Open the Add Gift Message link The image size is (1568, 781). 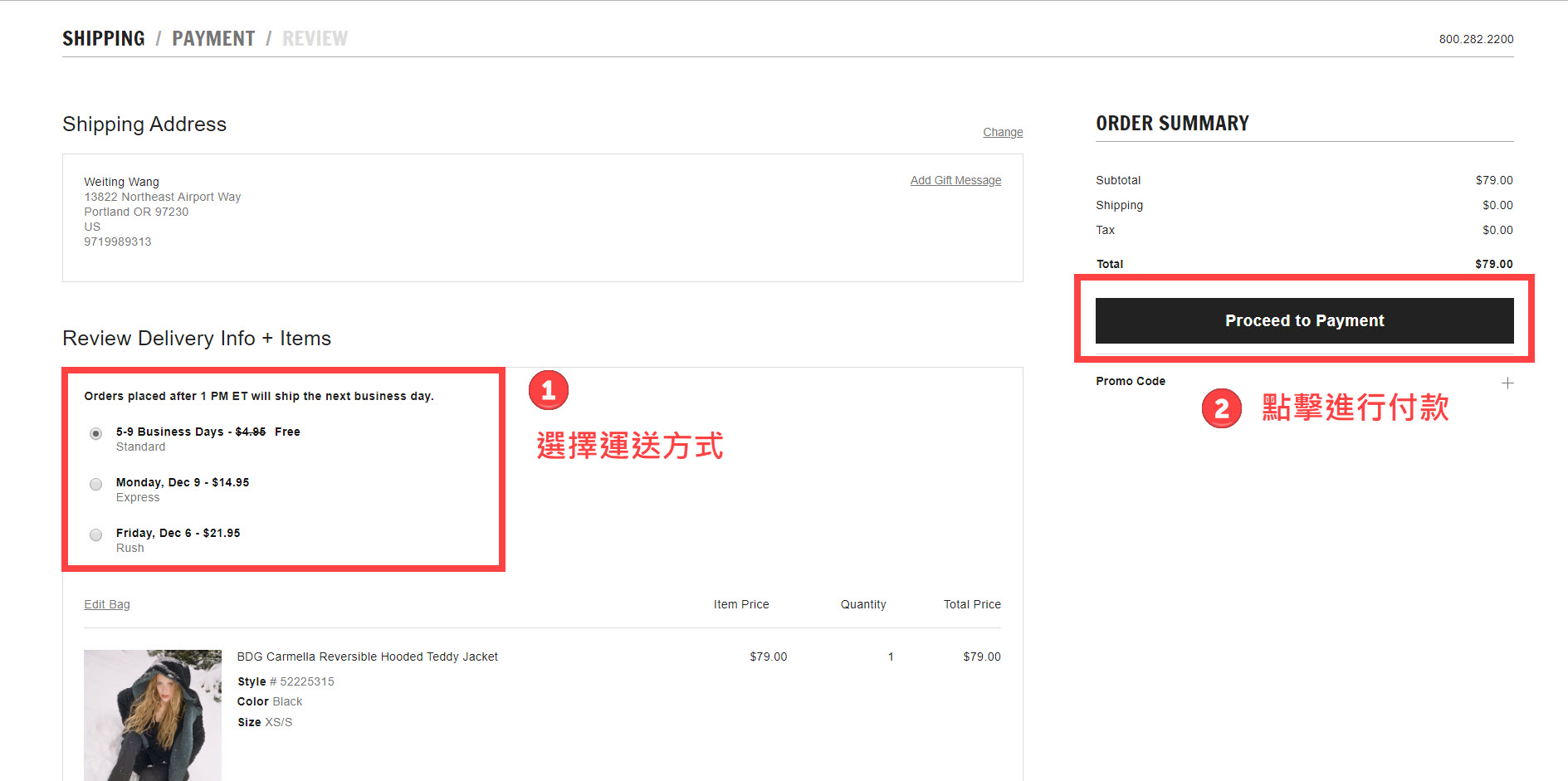(x=955, y=180)
